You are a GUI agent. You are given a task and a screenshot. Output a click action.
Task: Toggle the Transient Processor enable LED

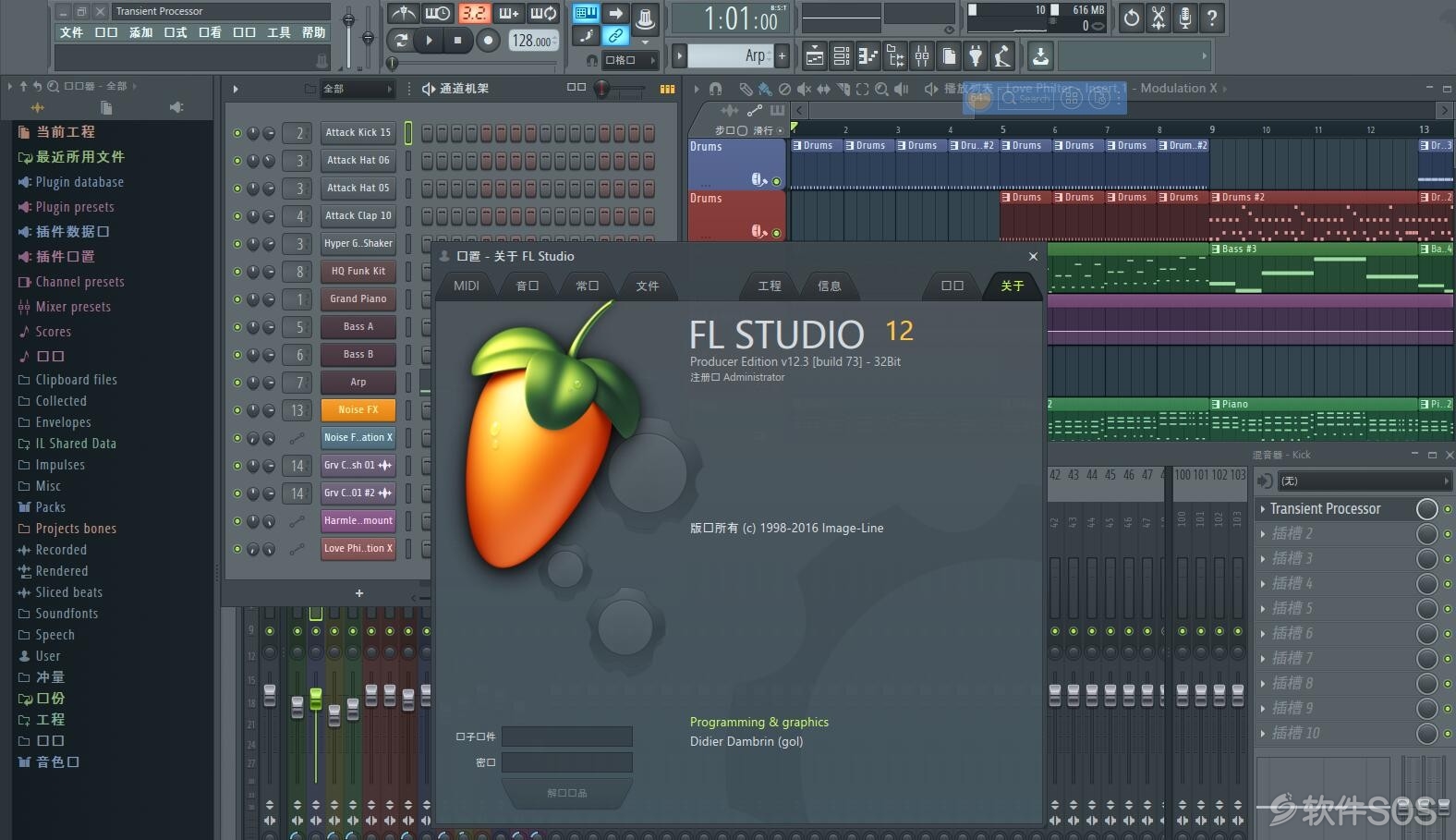[1448, 509]
